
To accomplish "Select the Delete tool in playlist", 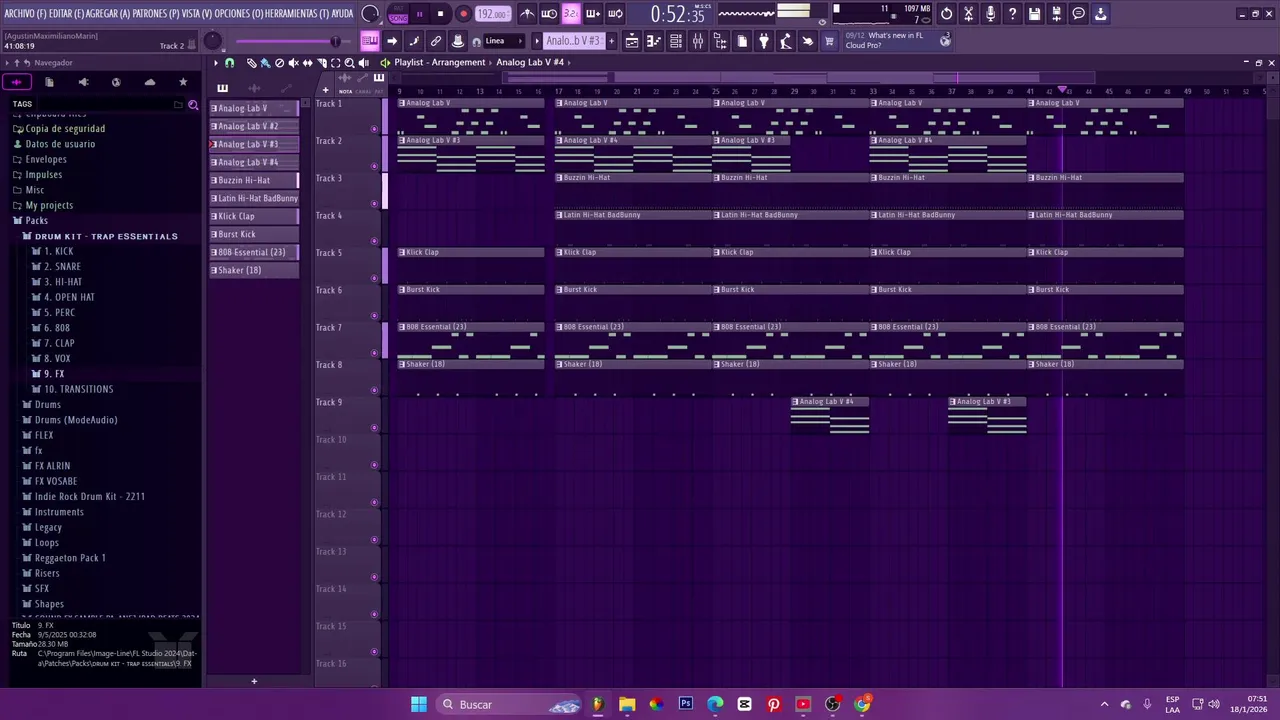I will pos(279,63).
